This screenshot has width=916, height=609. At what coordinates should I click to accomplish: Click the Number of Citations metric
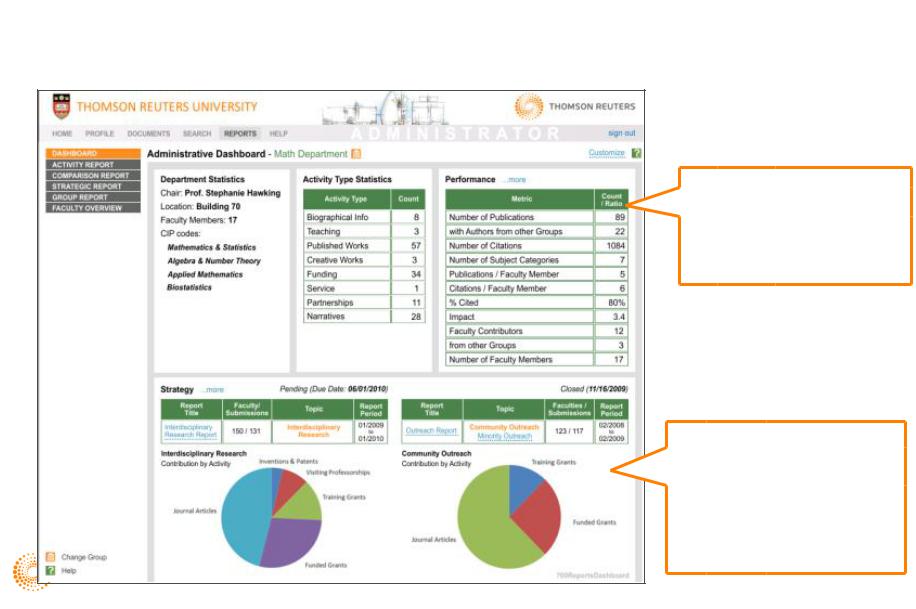point(537,245)
